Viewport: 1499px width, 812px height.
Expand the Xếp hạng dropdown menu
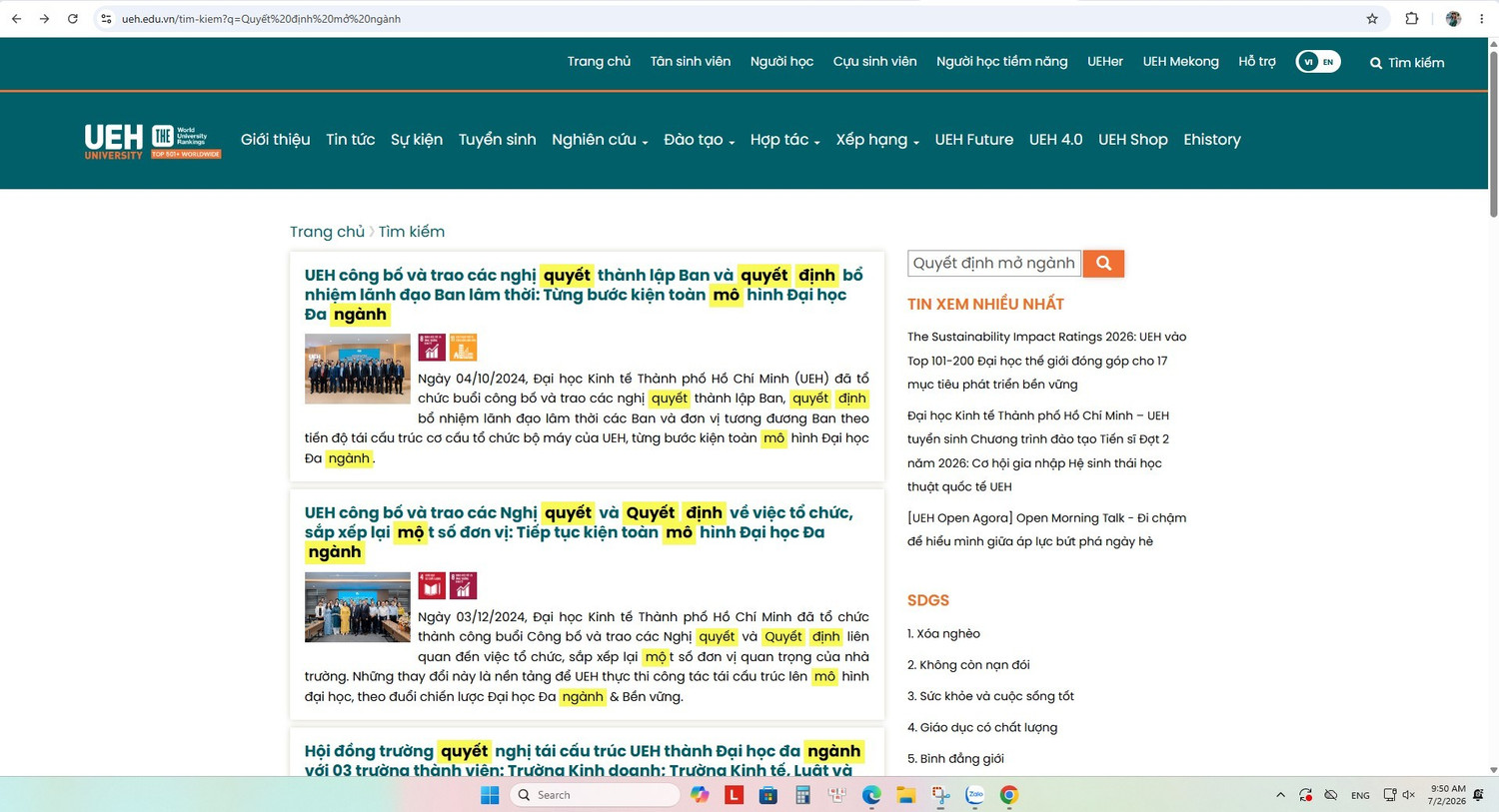coord(877,140)
